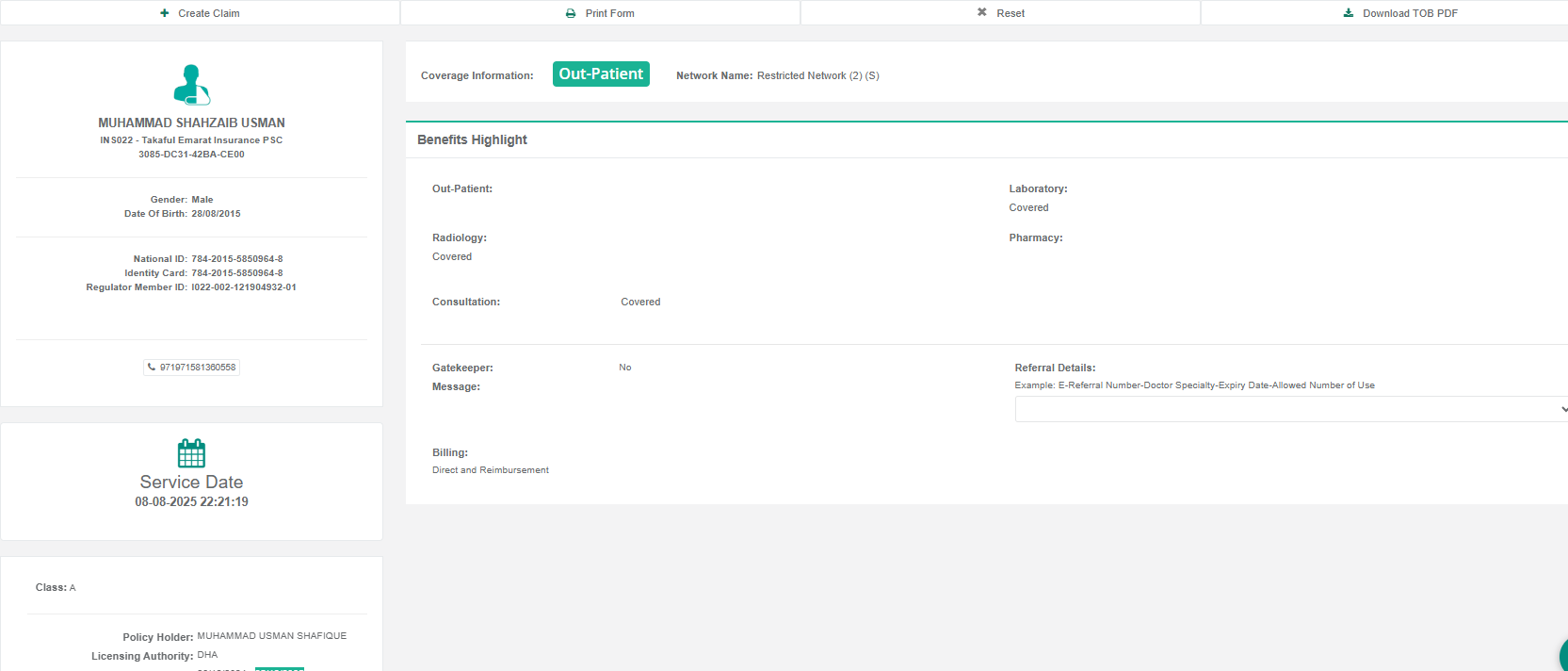
Task: Click the chevron arrow of the referral dropdown
Action: pos(1562,409)
